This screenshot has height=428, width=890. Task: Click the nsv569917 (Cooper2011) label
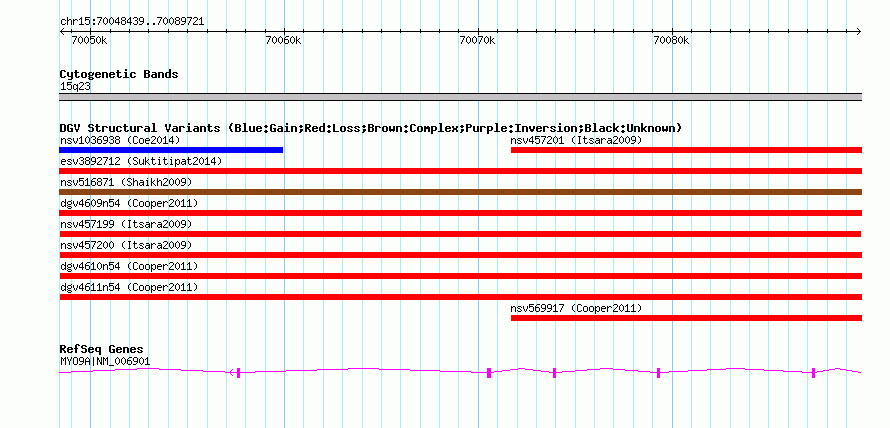pyautogui.click(x=576, y=308)
